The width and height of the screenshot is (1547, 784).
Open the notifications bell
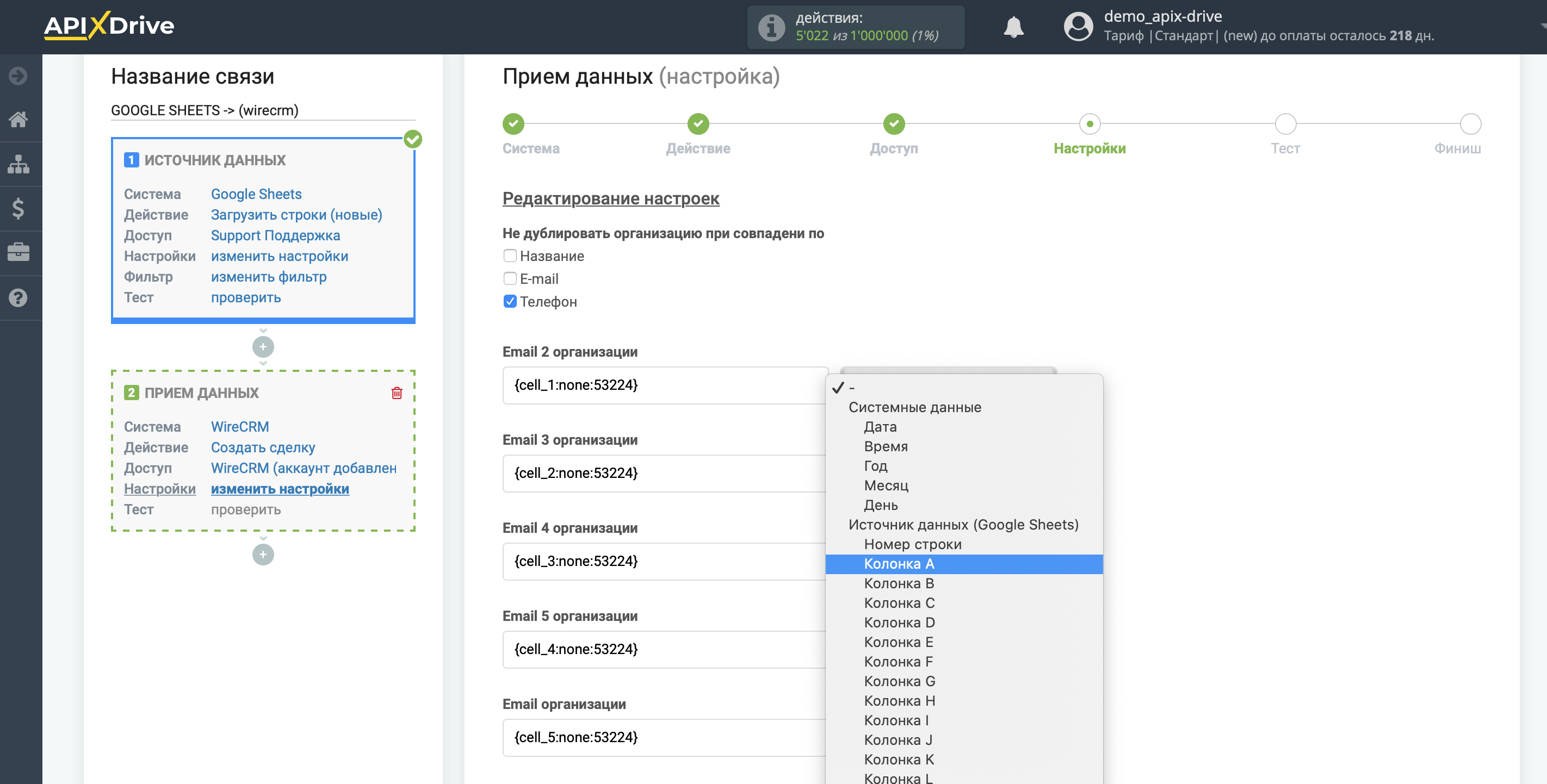click(x=1013, y=27)
